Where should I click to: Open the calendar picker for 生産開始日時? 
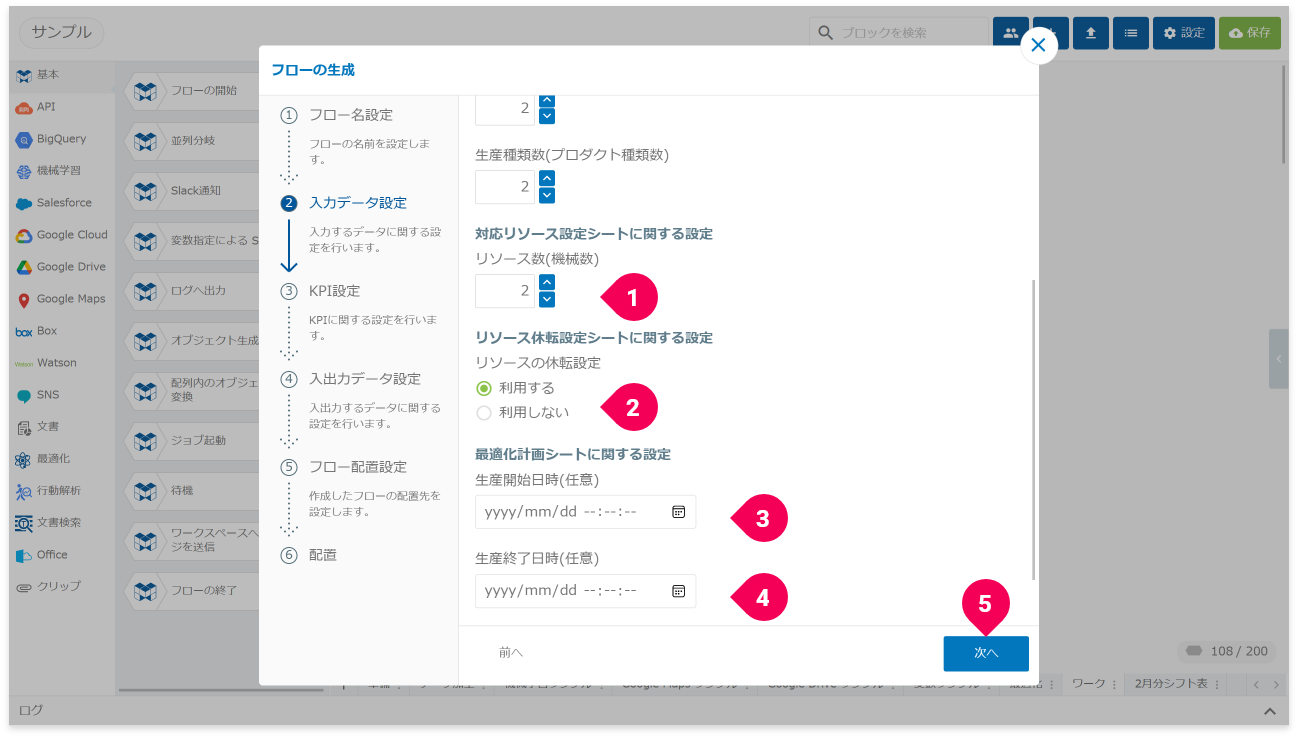click(678, 512)
